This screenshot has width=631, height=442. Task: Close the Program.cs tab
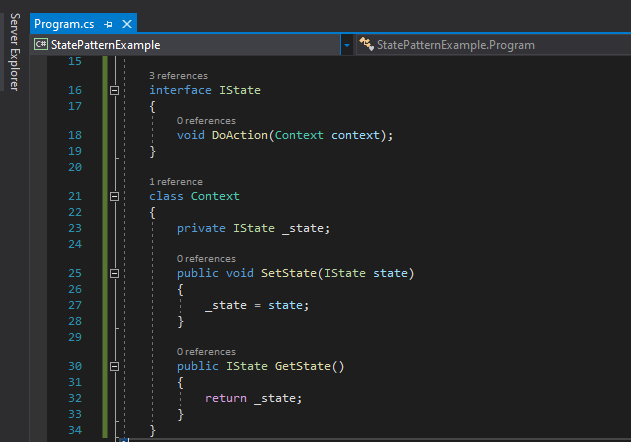pyautogui.click(x=127, y=24)
